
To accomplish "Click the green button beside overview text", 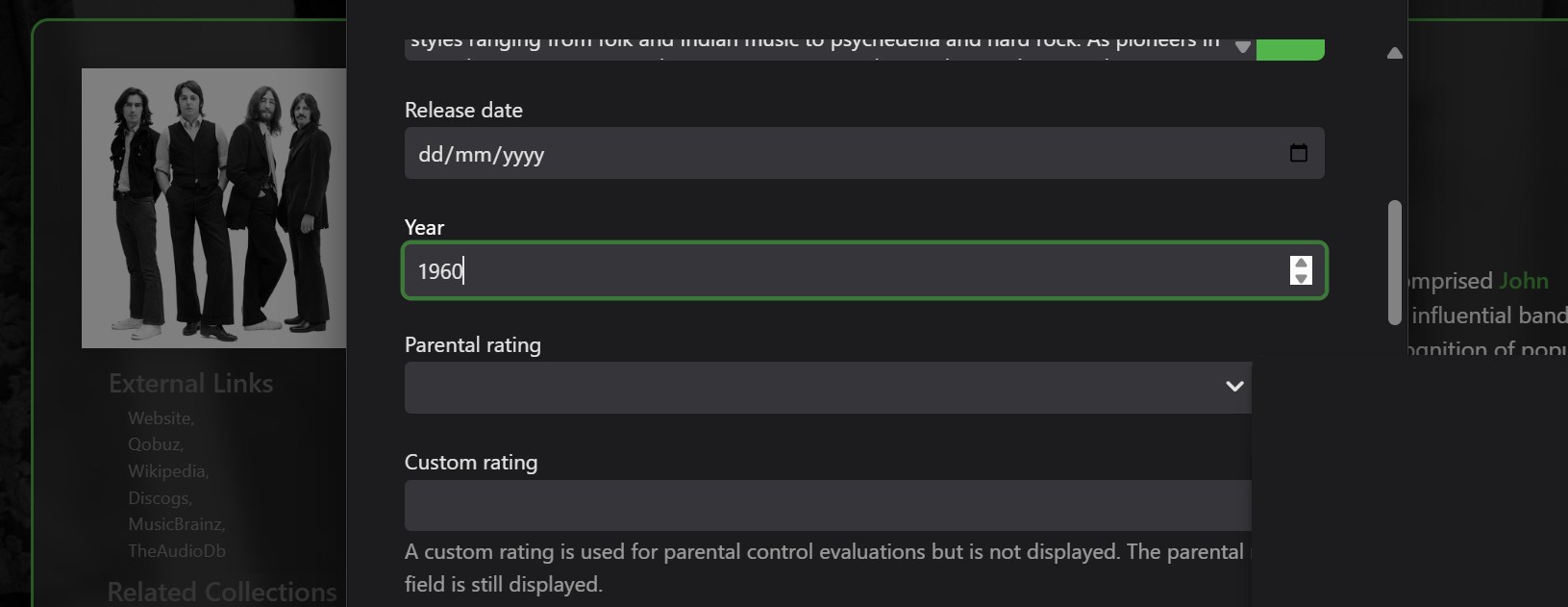I will [x=1289, y=49].
